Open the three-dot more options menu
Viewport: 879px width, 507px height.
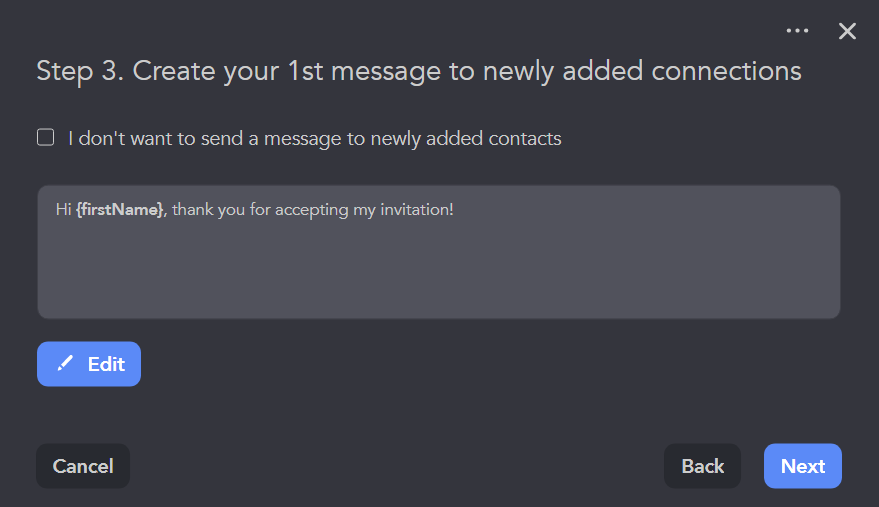coord(797,31)
